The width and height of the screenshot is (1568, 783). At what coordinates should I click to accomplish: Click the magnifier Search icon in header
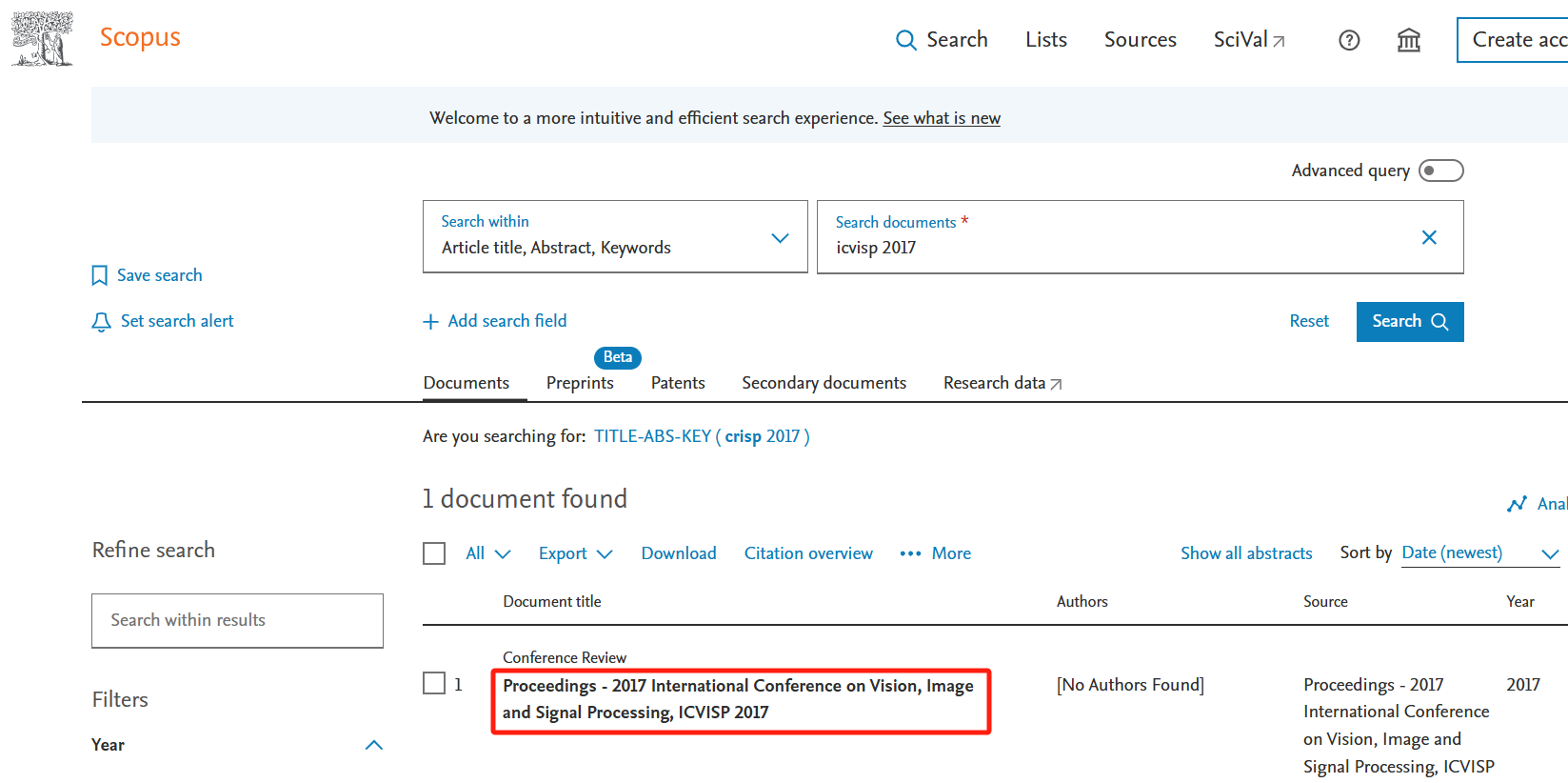[x=905, y=40]
